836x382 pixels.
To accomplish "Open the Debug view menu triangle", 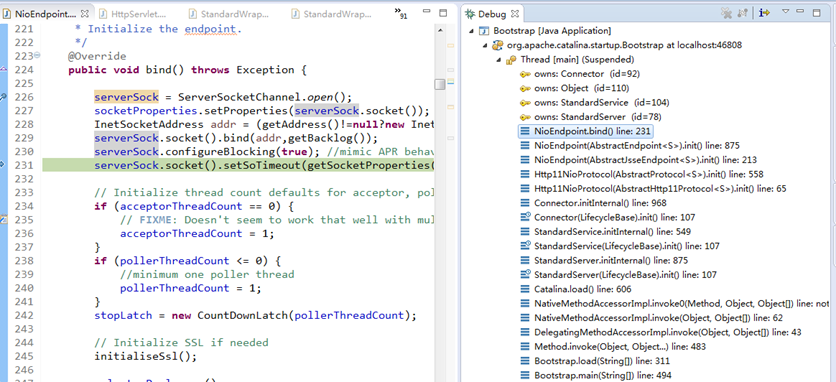I will coord(785,11).
